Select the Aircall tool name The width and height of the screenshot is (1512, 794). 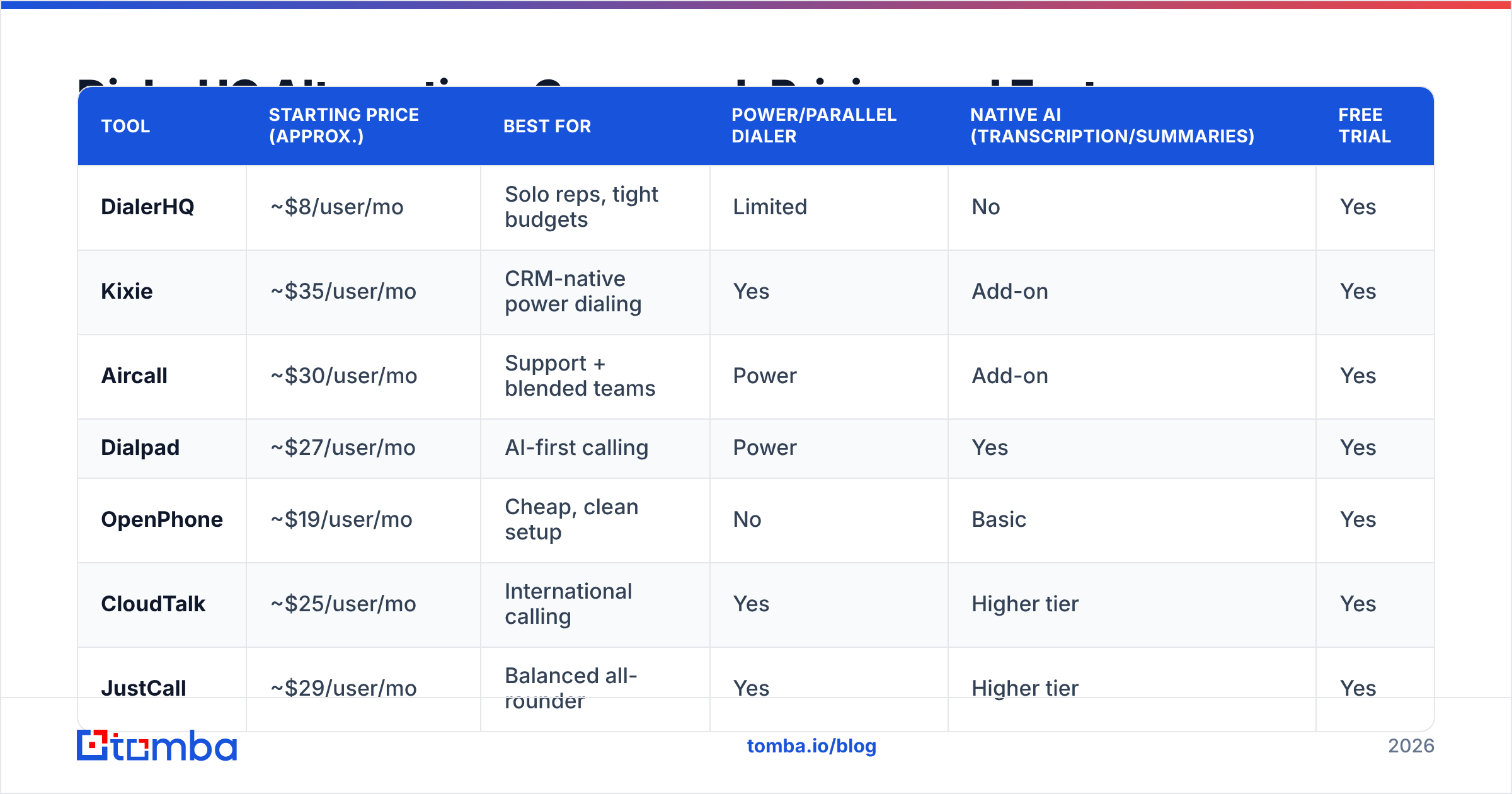point(134,376)
